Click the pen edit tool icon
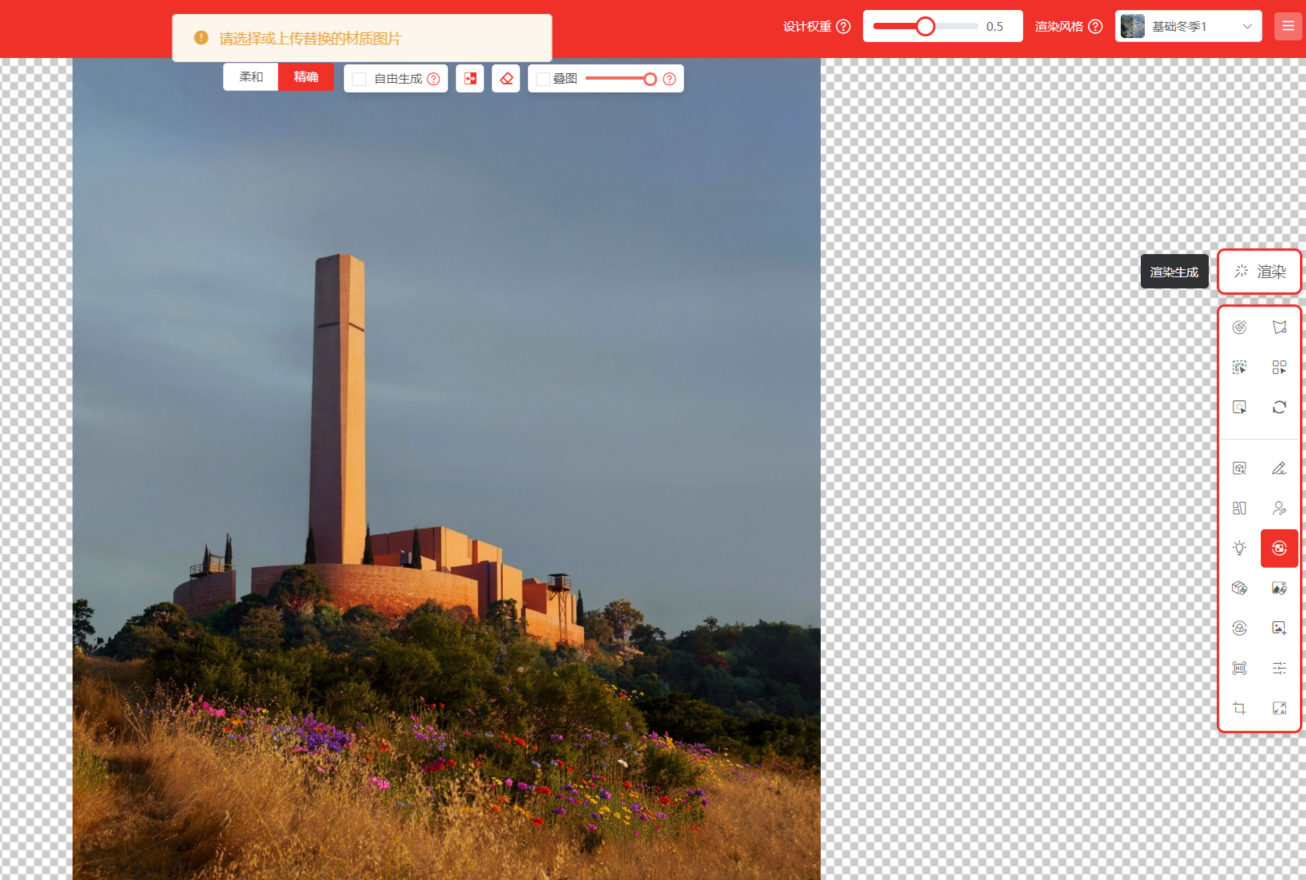 pos(1279,467)
